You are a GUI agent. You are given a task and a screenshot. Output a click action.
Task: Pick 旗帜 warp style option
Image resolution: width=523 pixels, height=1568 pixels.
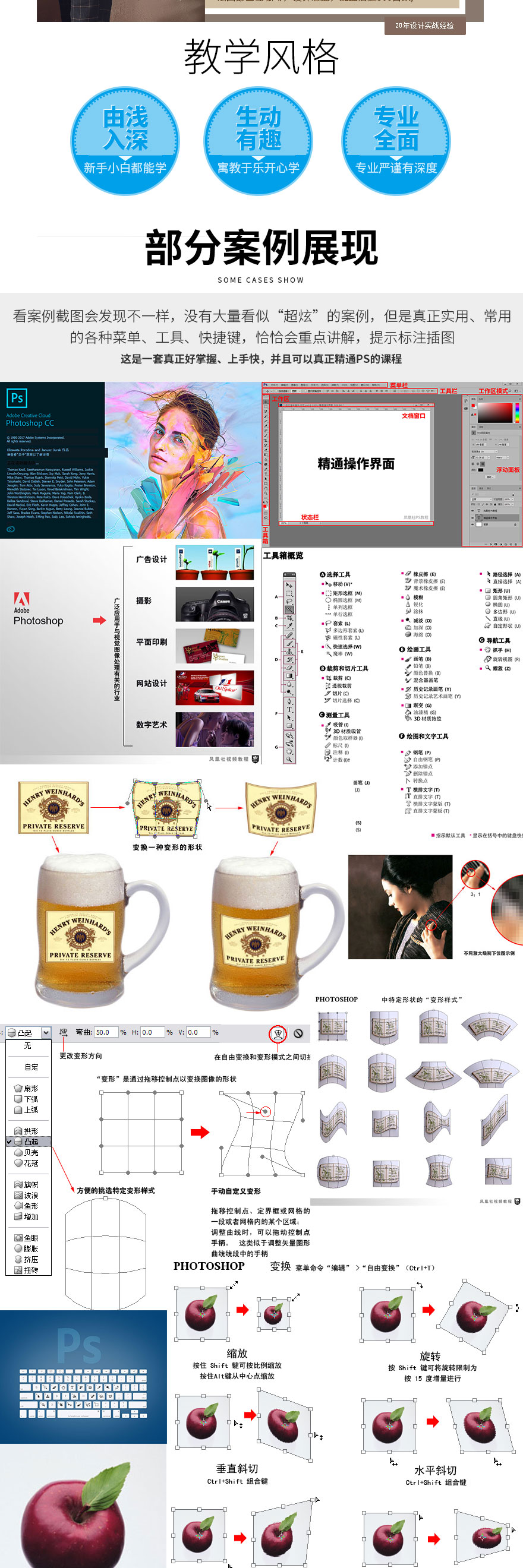(x=30, y=1184)
